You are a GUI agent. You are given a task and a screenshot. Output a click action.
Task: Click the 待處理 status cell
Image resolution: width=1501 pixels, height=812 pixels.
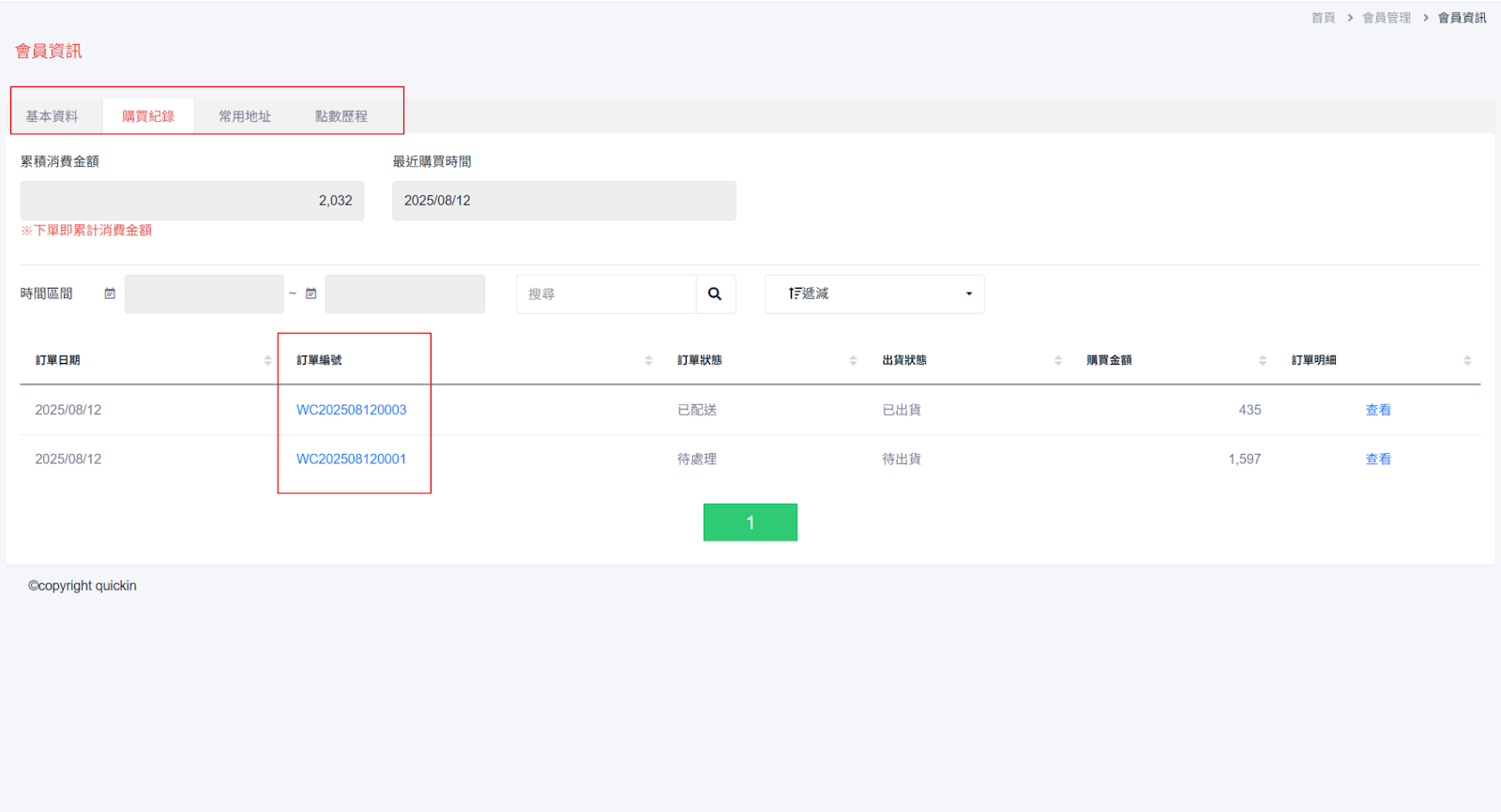click(697, 459)
